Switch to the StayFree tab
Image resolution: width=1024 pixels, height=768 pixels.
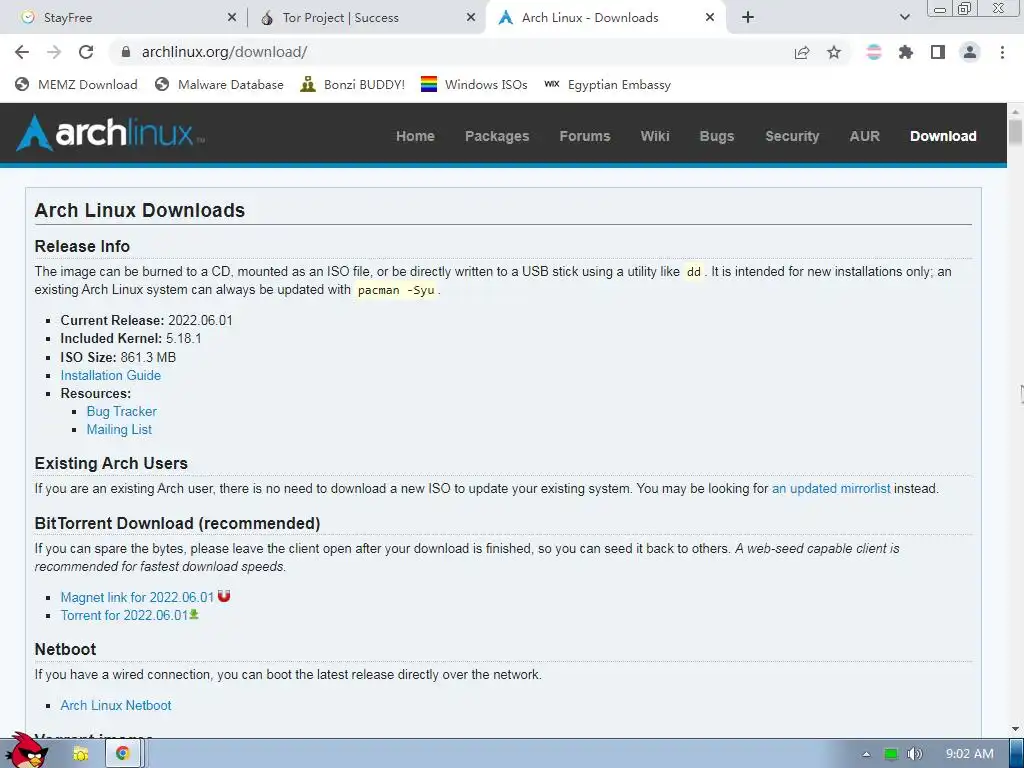point(124,18)
